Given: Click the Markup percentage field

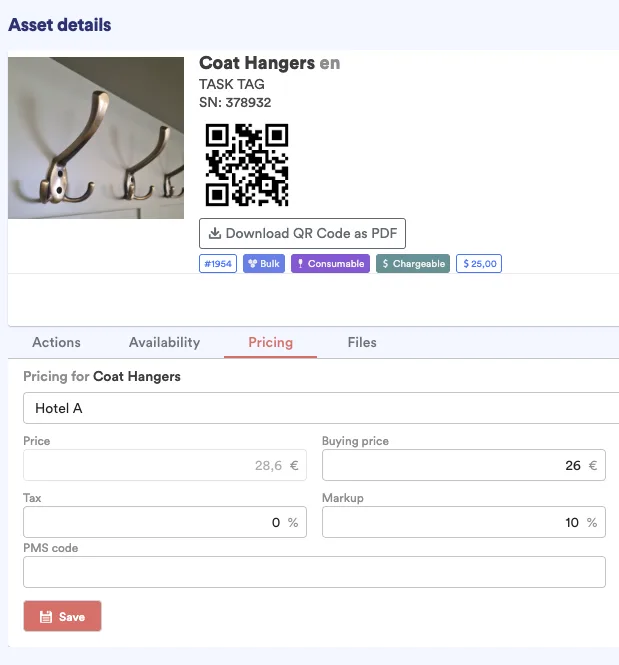Looking at the screenshot, I should pyautogui.click(x=464, y=522).
